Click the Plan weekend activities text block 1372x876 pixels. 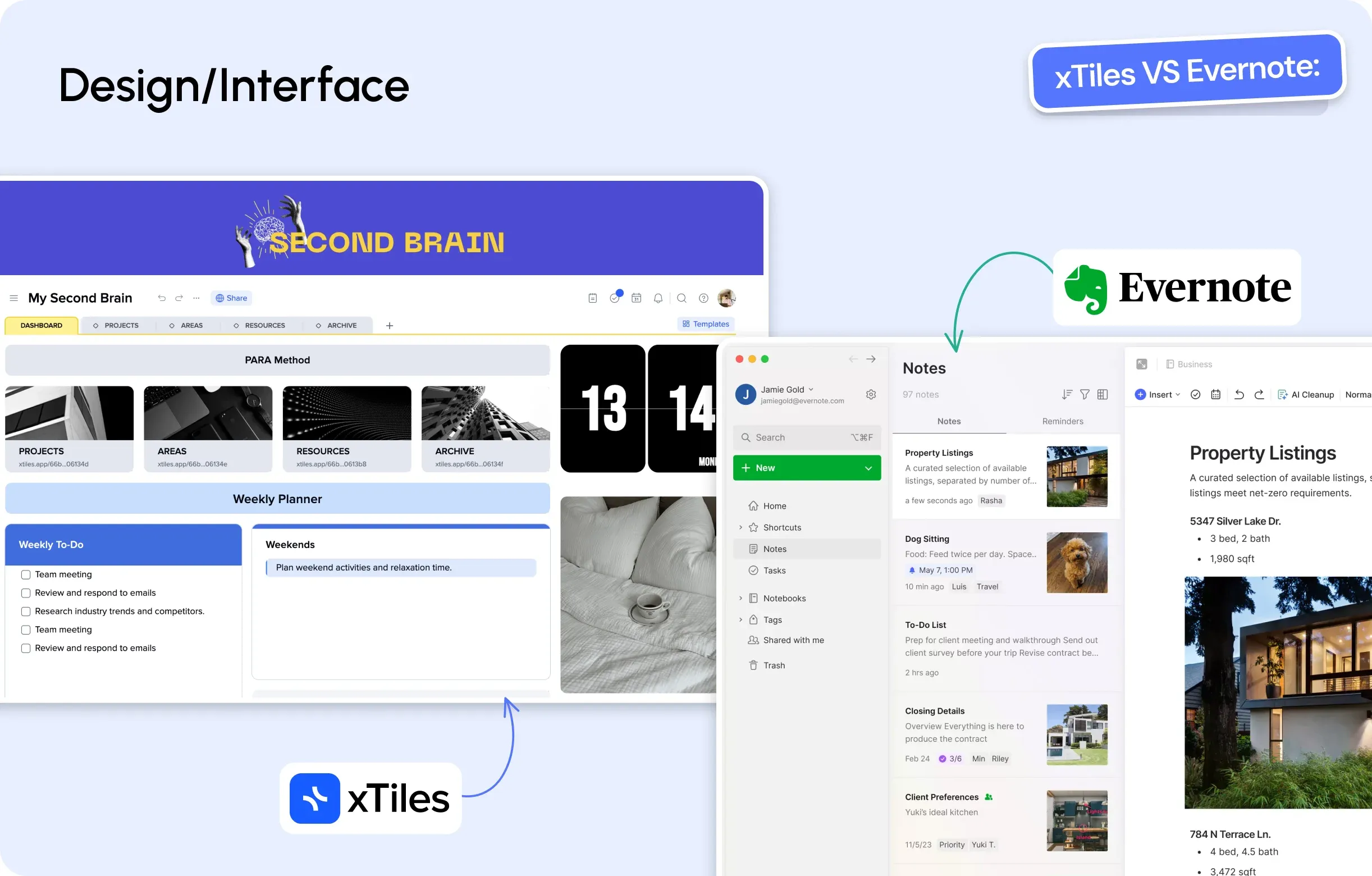(401, 568)
